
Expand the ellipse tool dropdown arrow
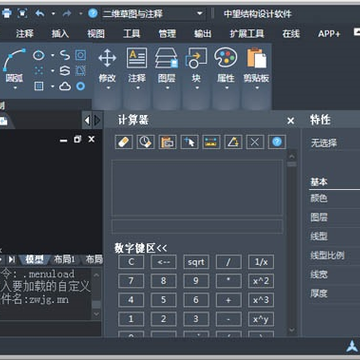click(52, 55)
